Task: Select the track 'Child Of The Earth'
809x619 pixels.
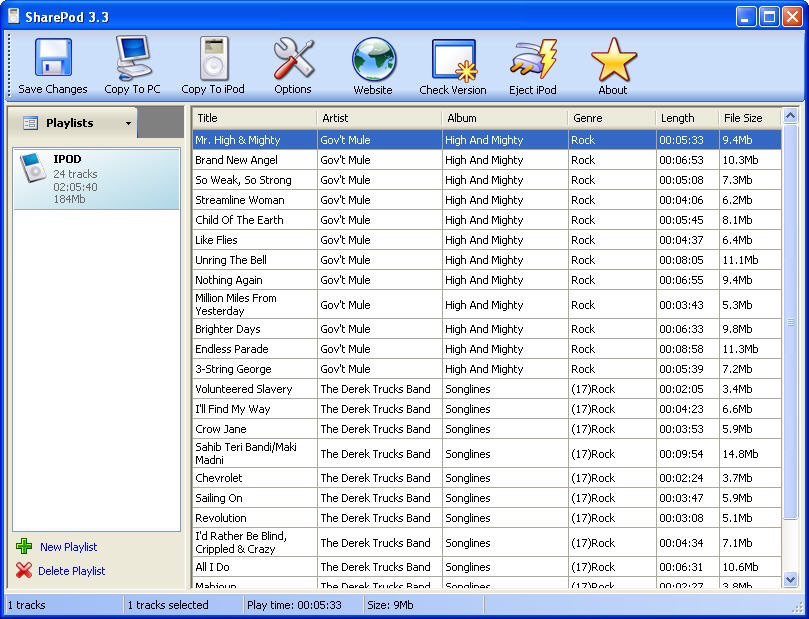Action: tap(487, 220)
